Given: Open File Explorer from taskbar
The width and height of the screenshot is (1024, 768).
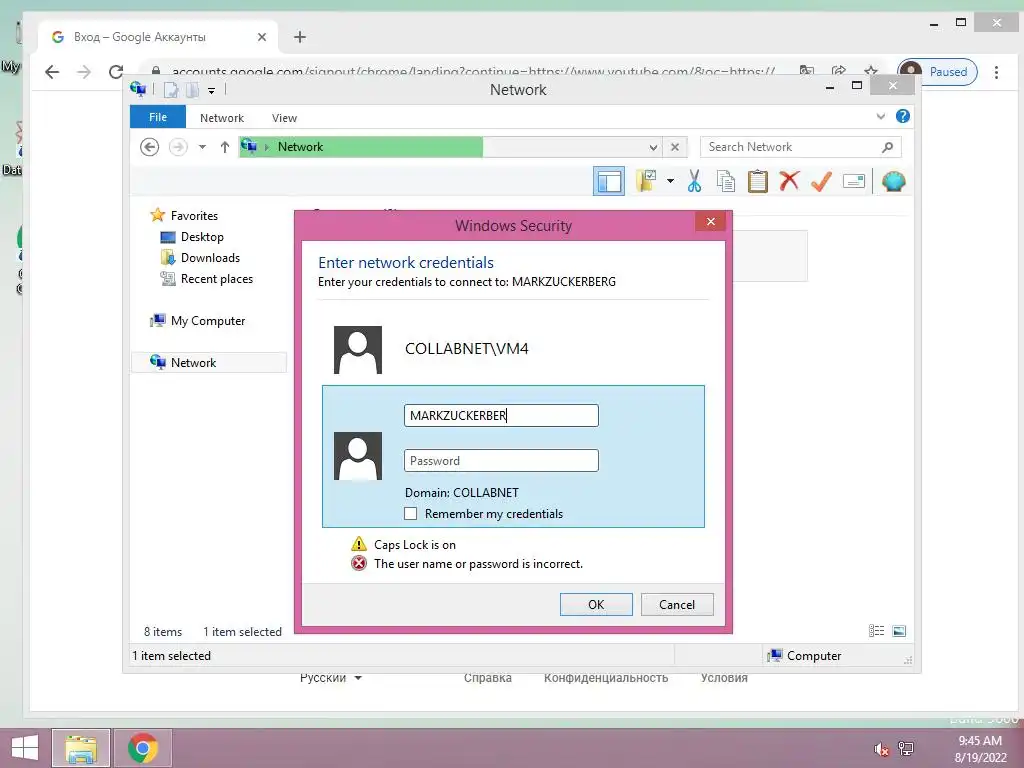Looking at the screenshot, I should click(81, 748).
